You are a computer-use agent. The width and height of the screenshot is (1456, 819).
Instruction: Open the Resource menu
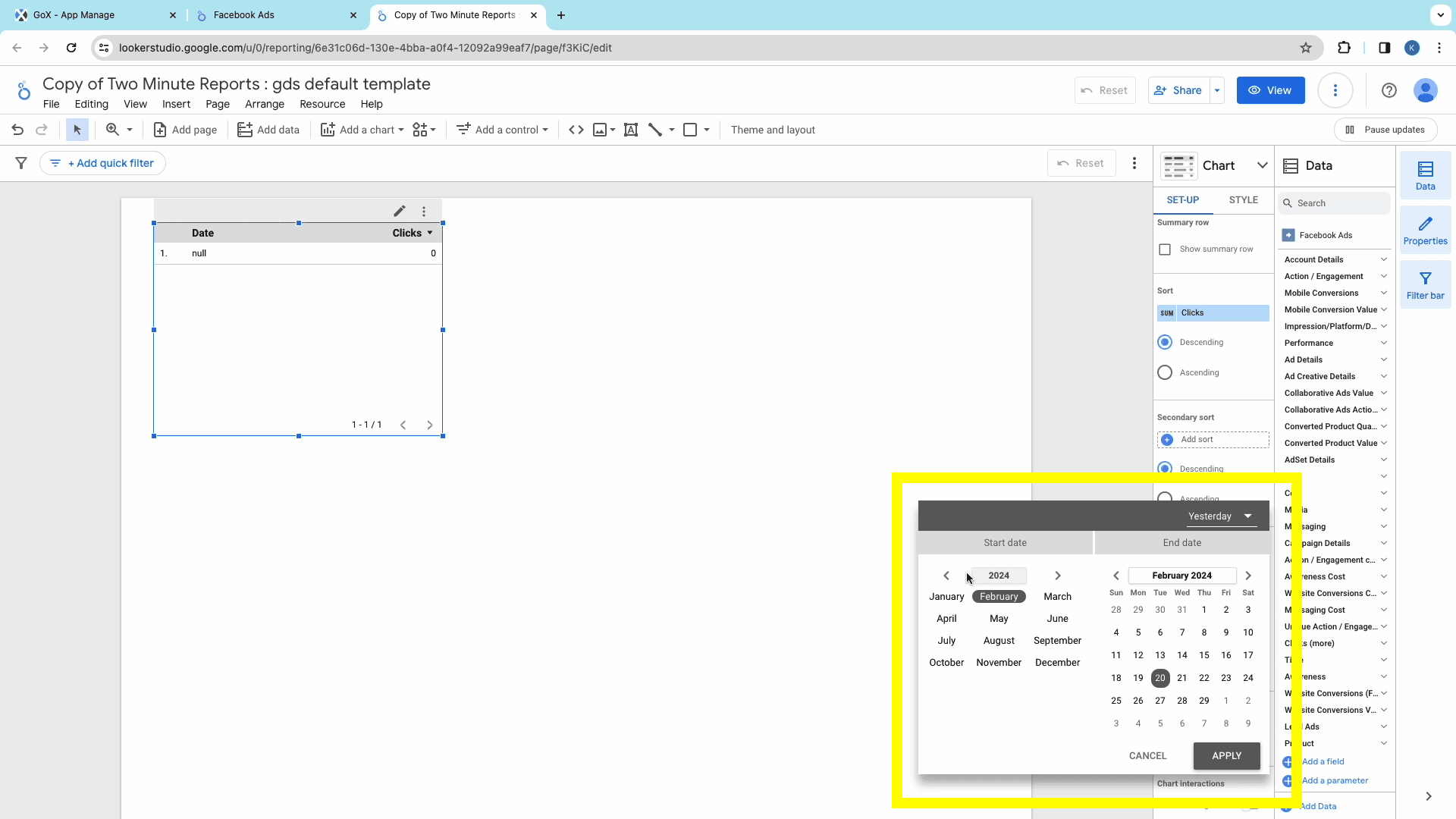click(322, 104)
